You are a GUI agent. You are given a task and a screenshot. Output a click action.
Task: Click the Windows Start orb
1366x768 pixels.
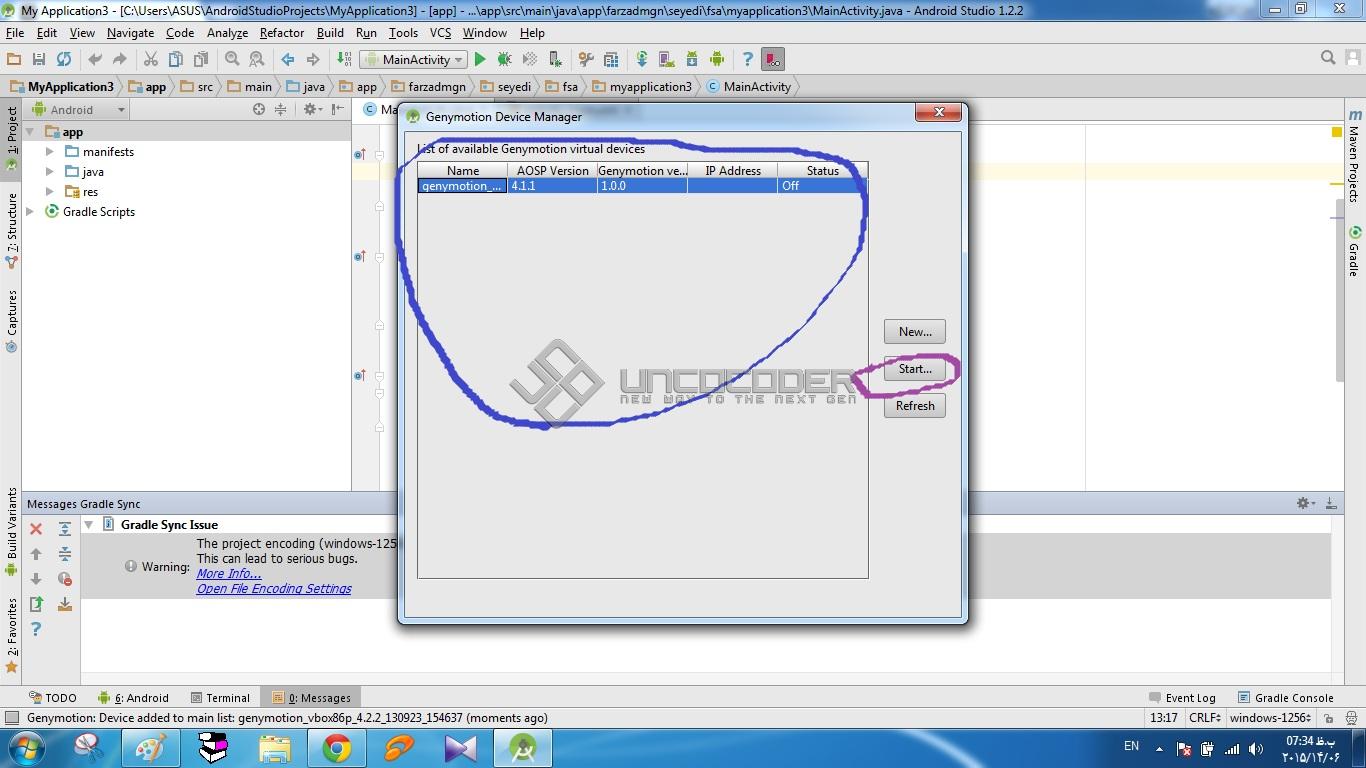(26, 748)
